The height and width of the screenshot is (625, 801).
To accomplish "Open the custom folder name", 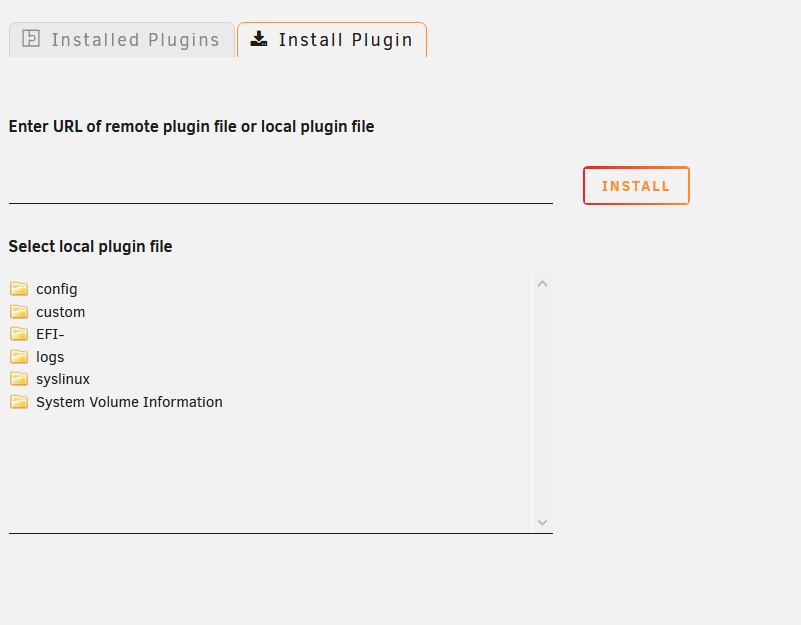I will pos(60,312).
